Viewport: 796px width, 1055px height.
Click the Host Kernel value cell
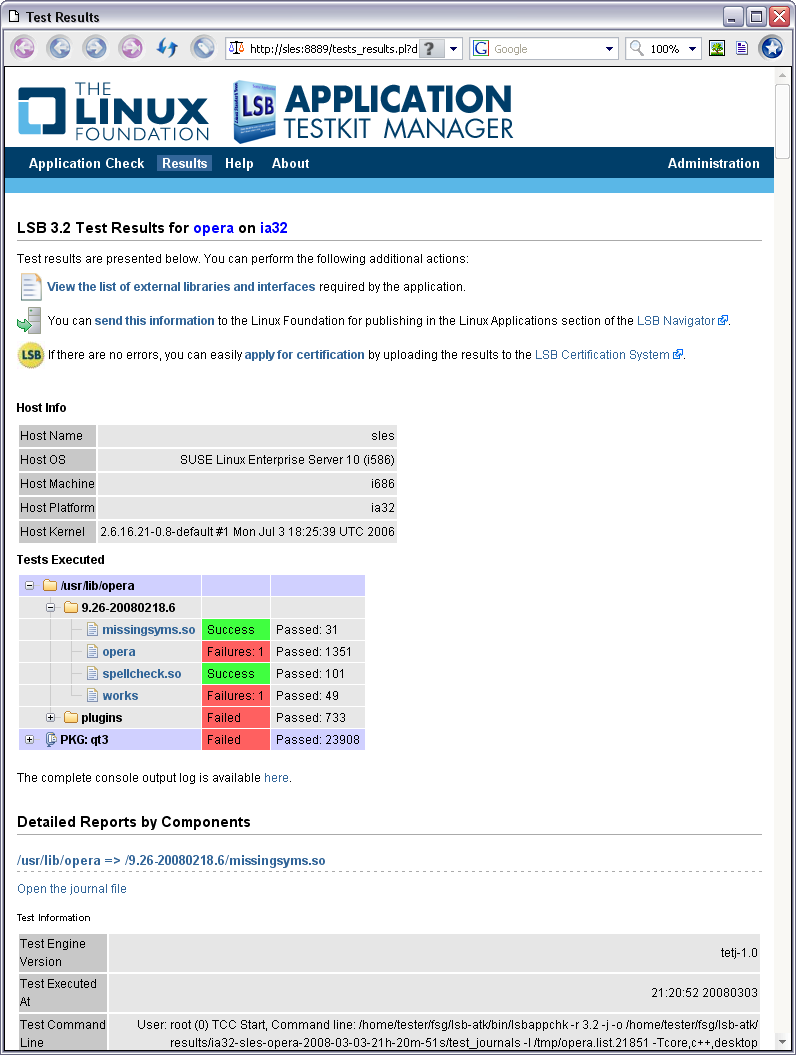(247, 532)
